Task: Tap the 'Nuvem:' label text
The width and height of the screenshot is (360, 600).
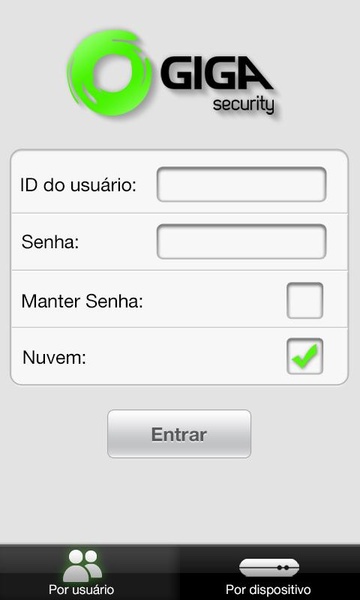Action: [55, 358]
